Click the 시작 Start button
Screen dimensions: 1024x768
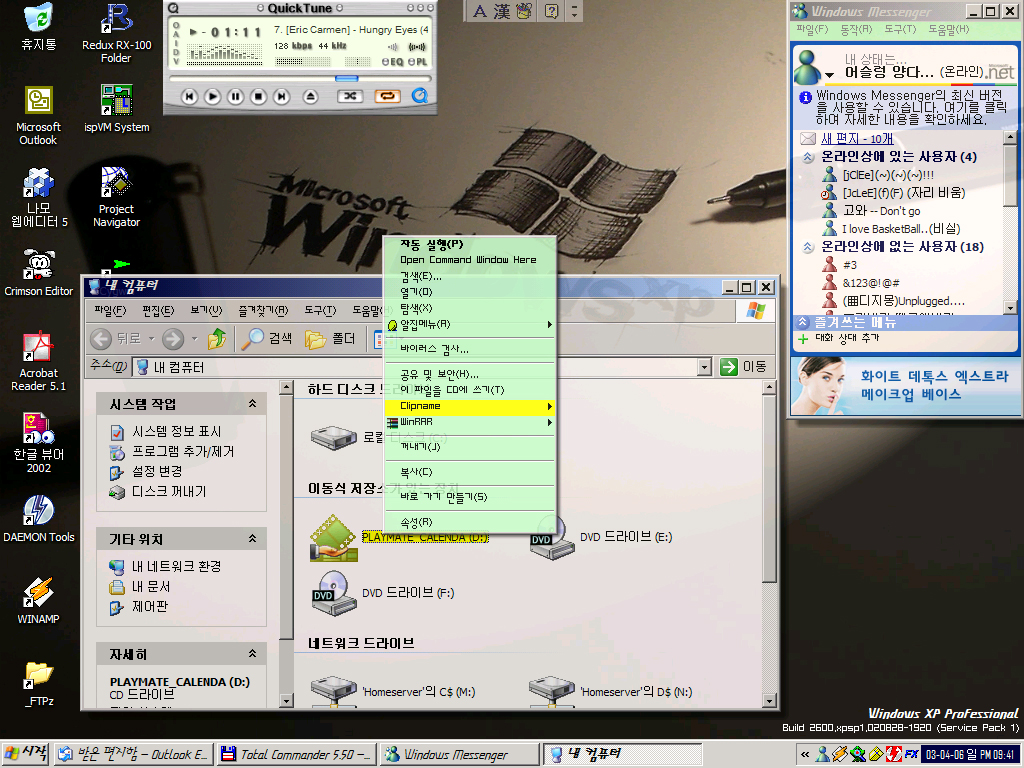25,754
